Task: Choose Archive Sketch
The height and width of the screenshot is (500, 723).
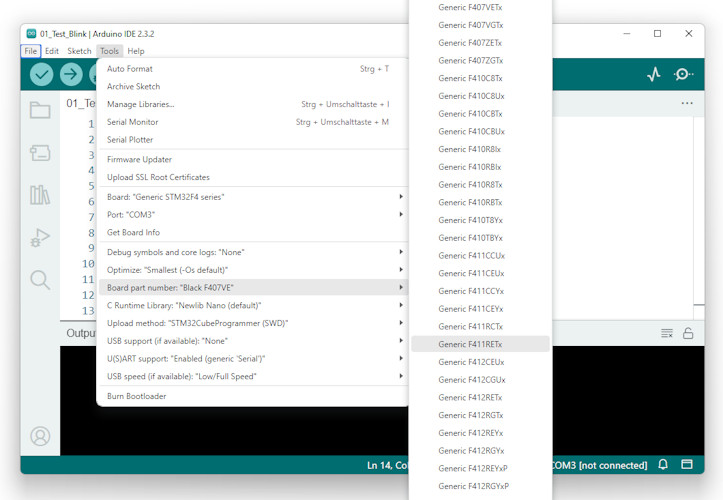Action: tap(252, 87)
